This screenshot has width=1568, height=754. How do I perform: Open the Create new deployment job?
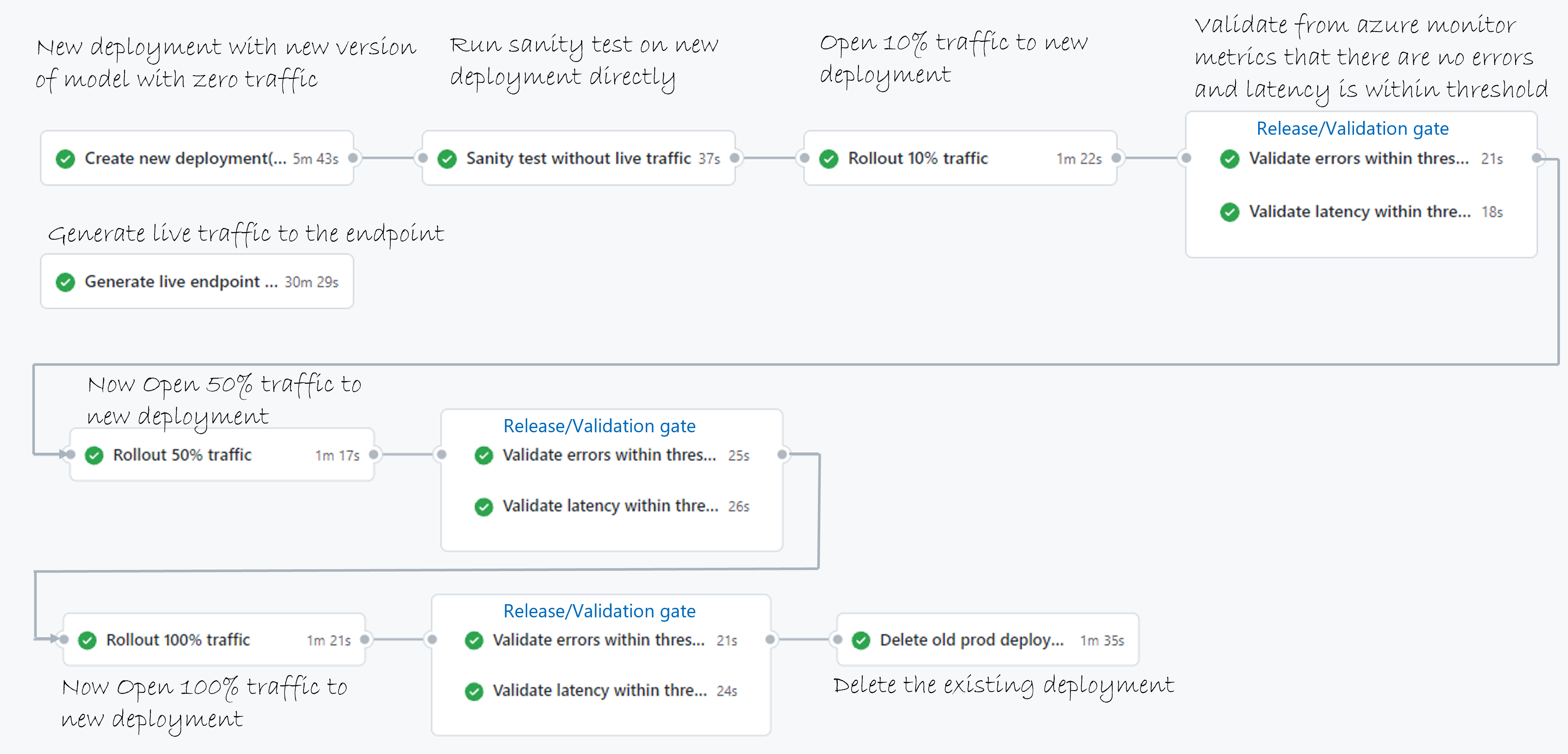[185, 158]
